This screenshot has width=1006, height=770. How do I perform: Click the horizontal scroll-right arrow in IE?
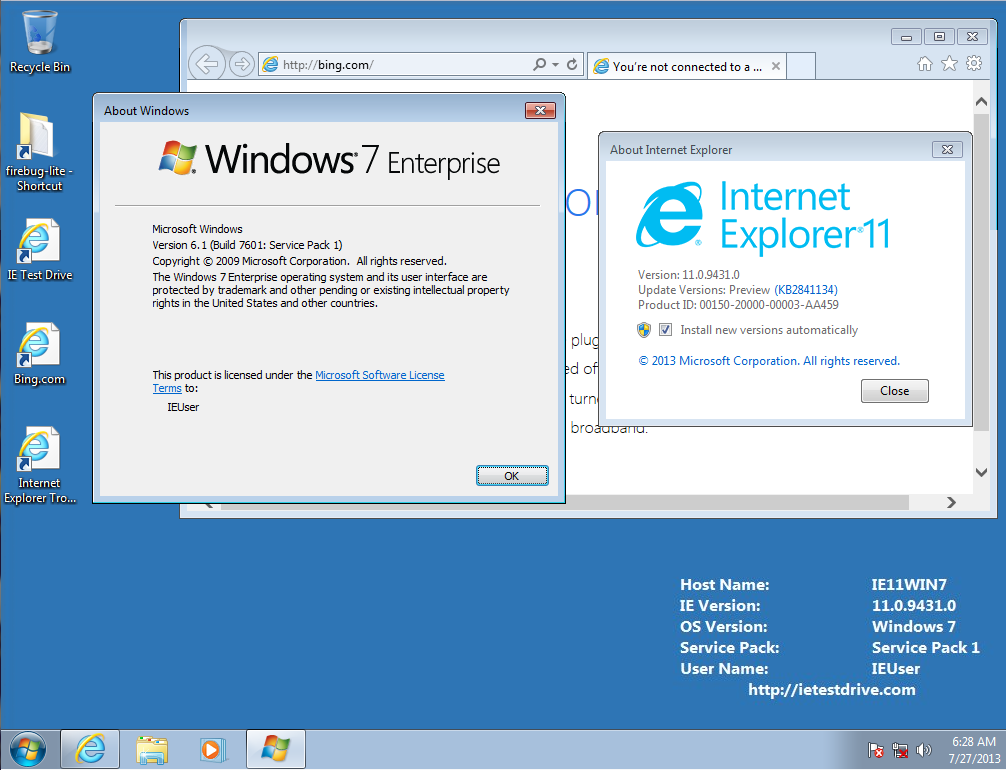(951, 502)
